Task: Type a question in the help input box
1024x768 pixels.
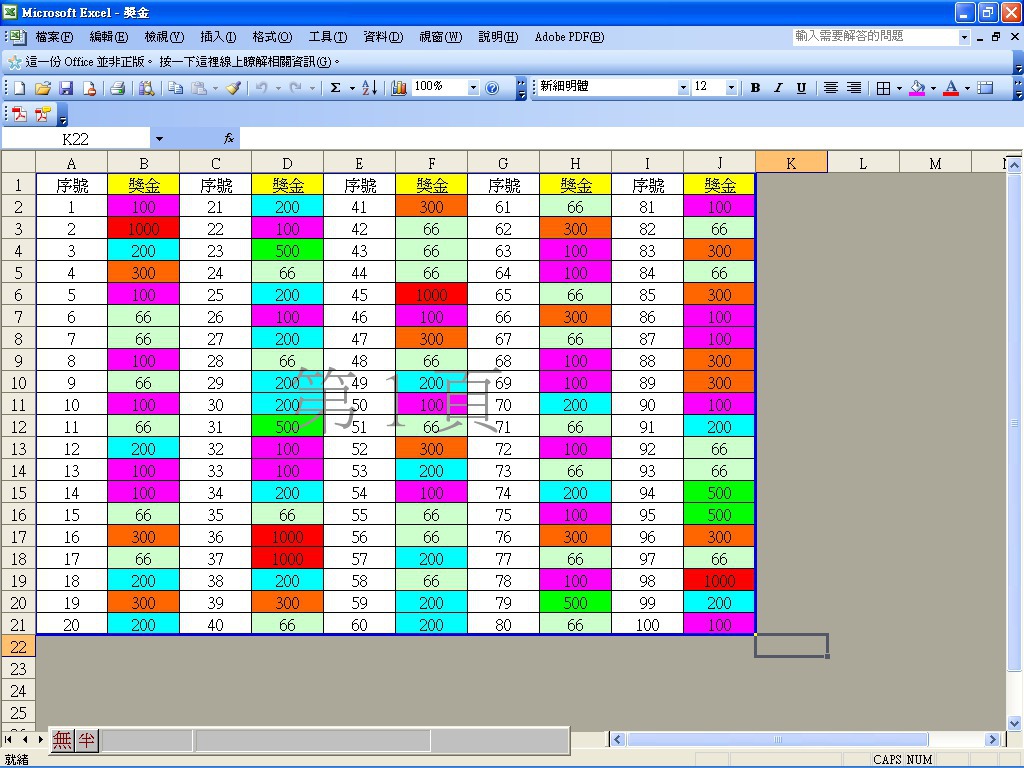Action: pyautogui.click(x=875, y=37)
